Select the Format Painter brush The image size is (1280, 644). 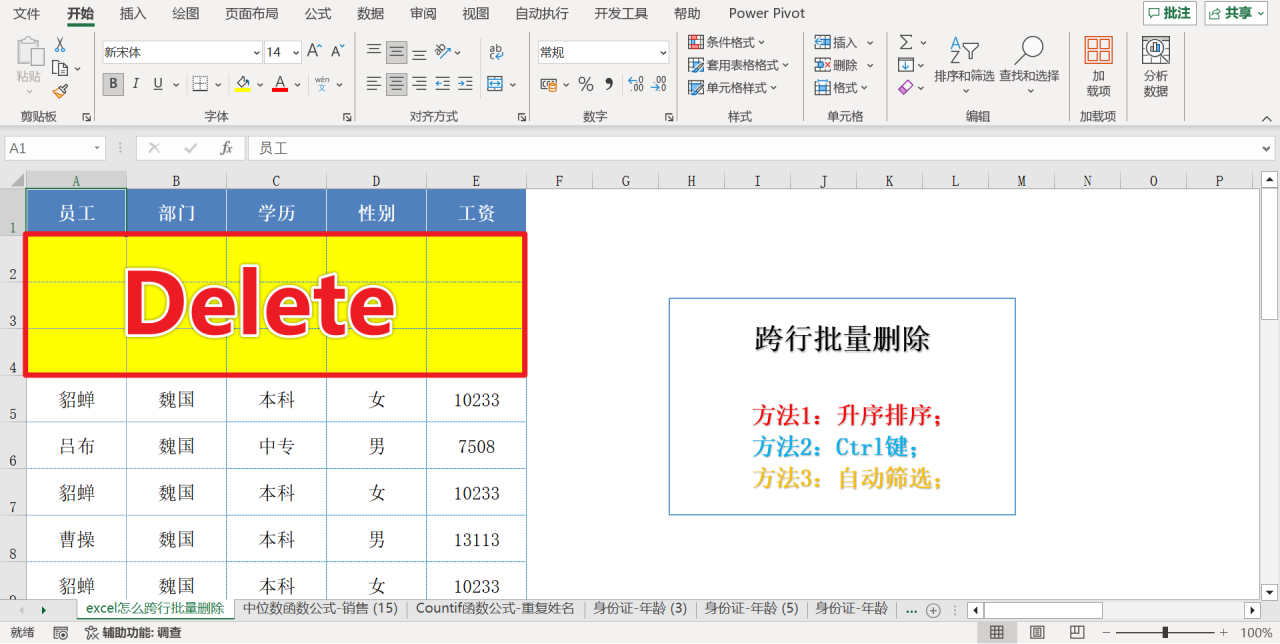coord(60,91)
